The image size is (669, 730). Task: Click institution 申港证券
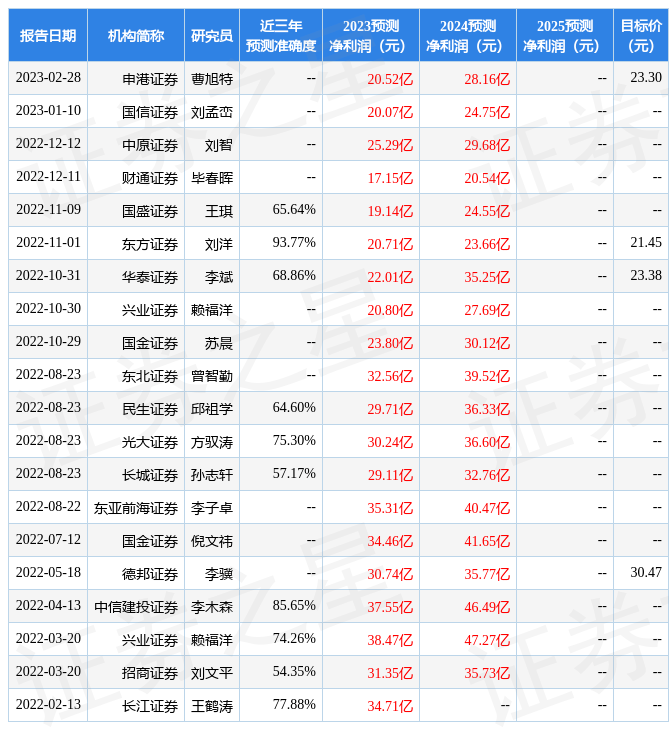click(x=150, y=79)
